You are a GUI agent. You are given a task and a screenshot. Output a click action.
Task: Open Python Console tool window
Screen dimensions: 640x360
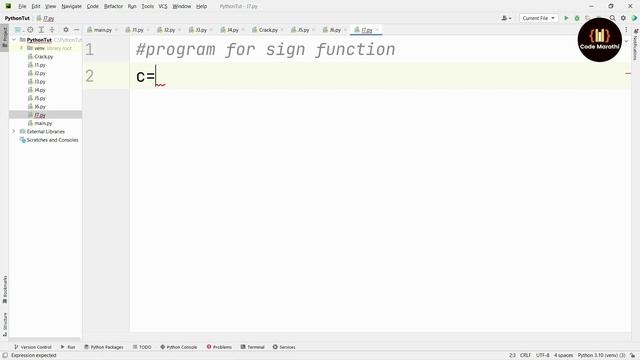tap(179, 347)
